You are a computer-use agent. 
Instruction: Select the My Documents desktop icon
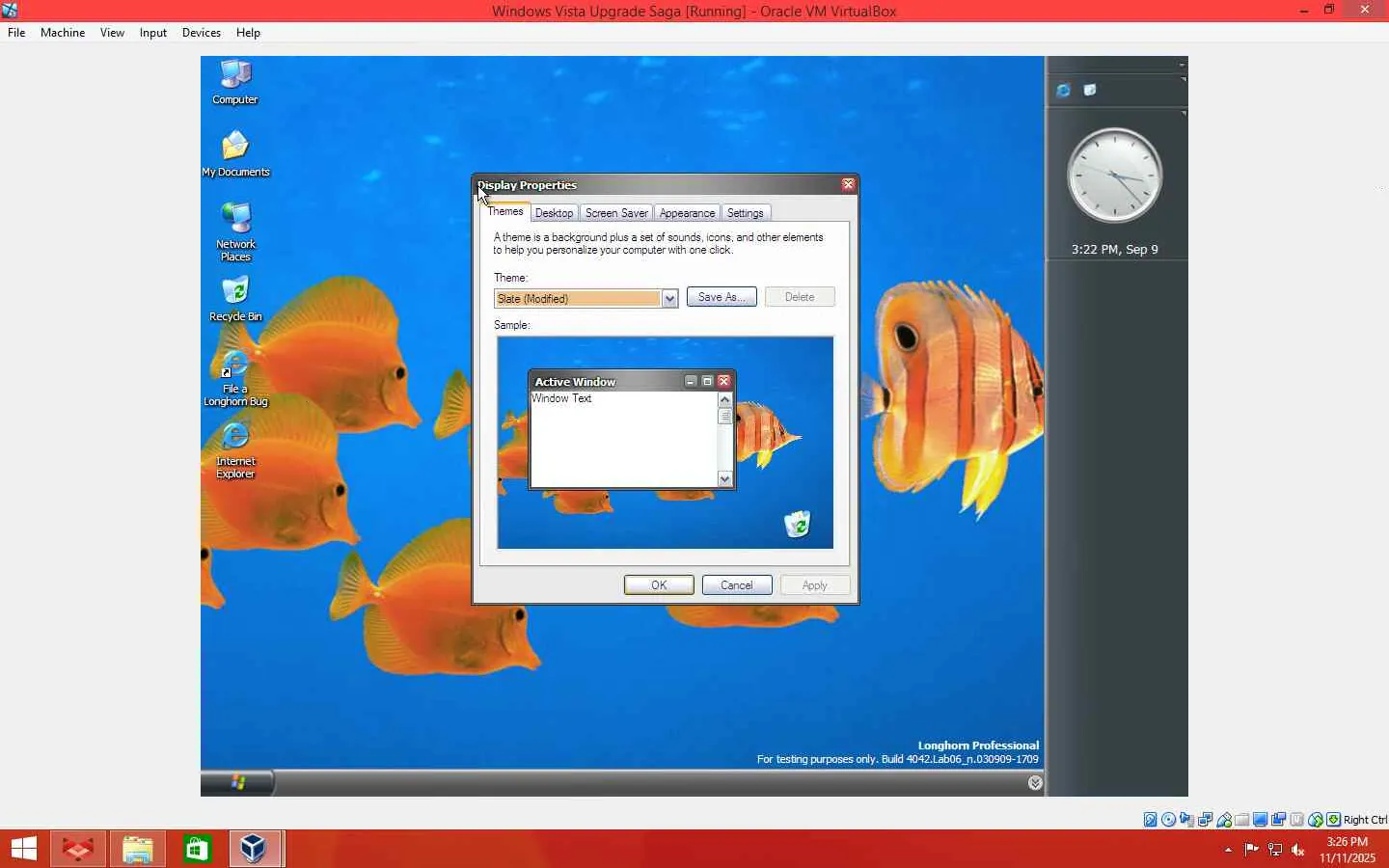[x=235, y=154]
